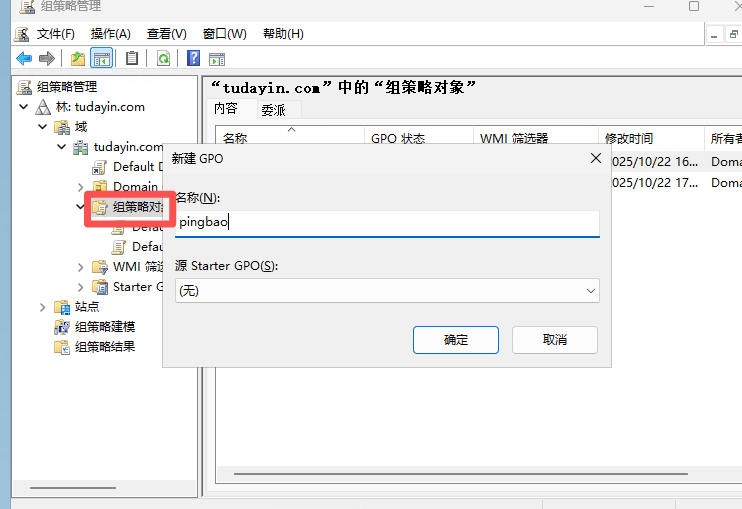The width and height of the screenshot is (742, 509).
Task: Click the Forward arrow toolbar icon
Action: click(46, 58)
